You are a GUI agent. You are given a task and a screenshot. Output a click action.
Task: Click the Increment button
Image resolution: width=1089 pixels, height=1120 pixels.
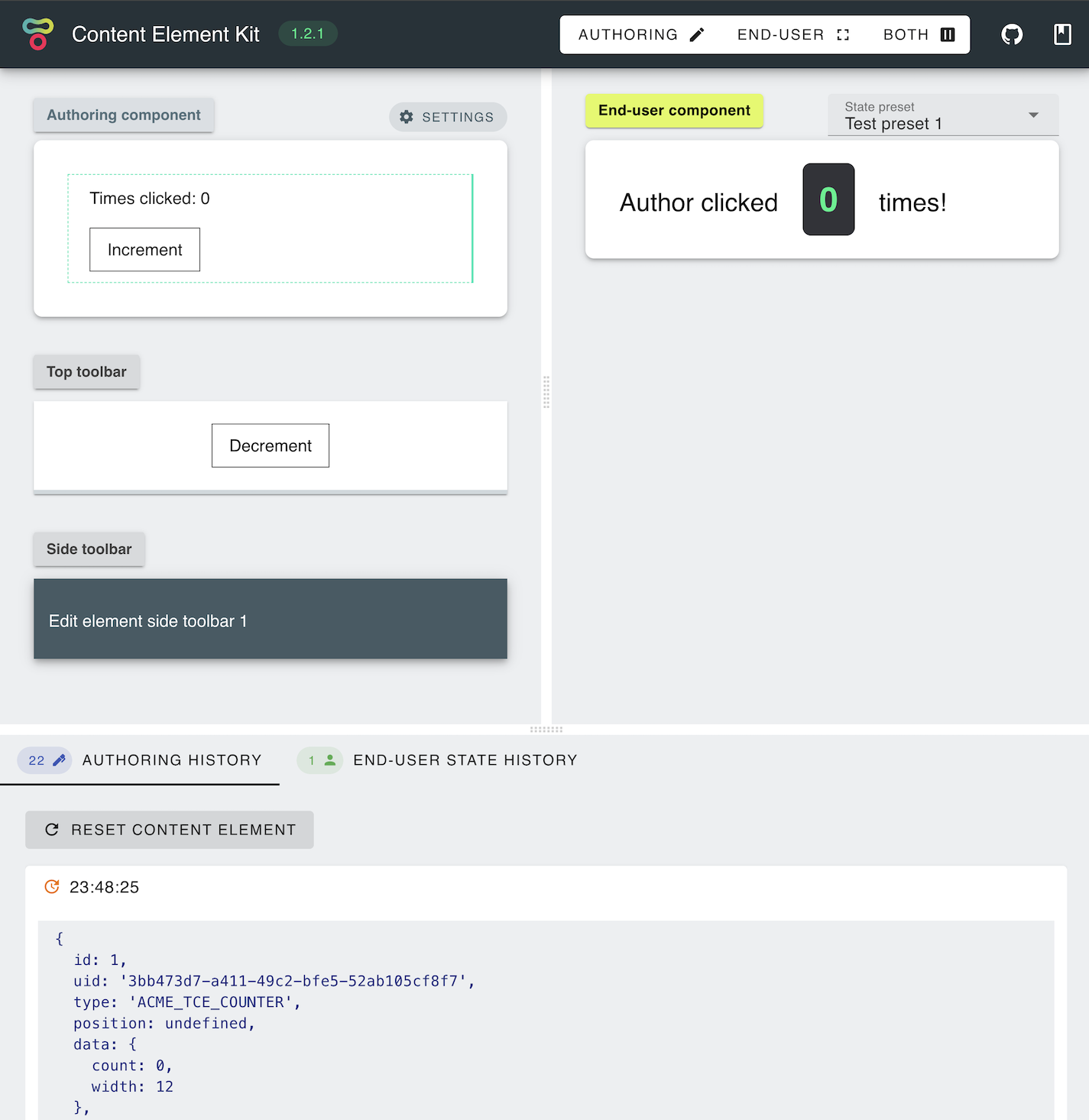[144, 250]
